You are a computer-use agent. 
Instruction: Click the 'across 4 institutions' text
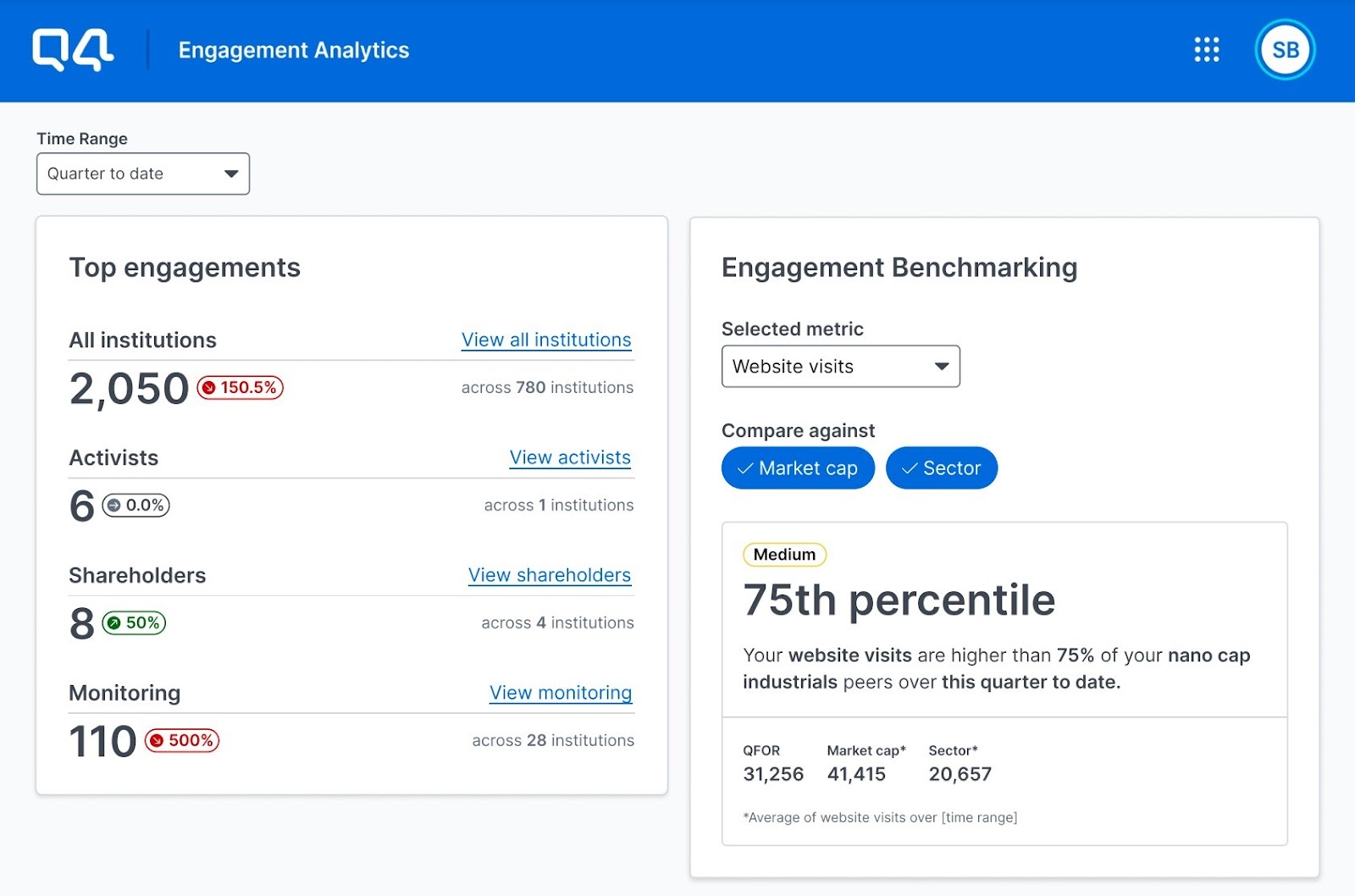pyautogui.click(x=557, y=622)
